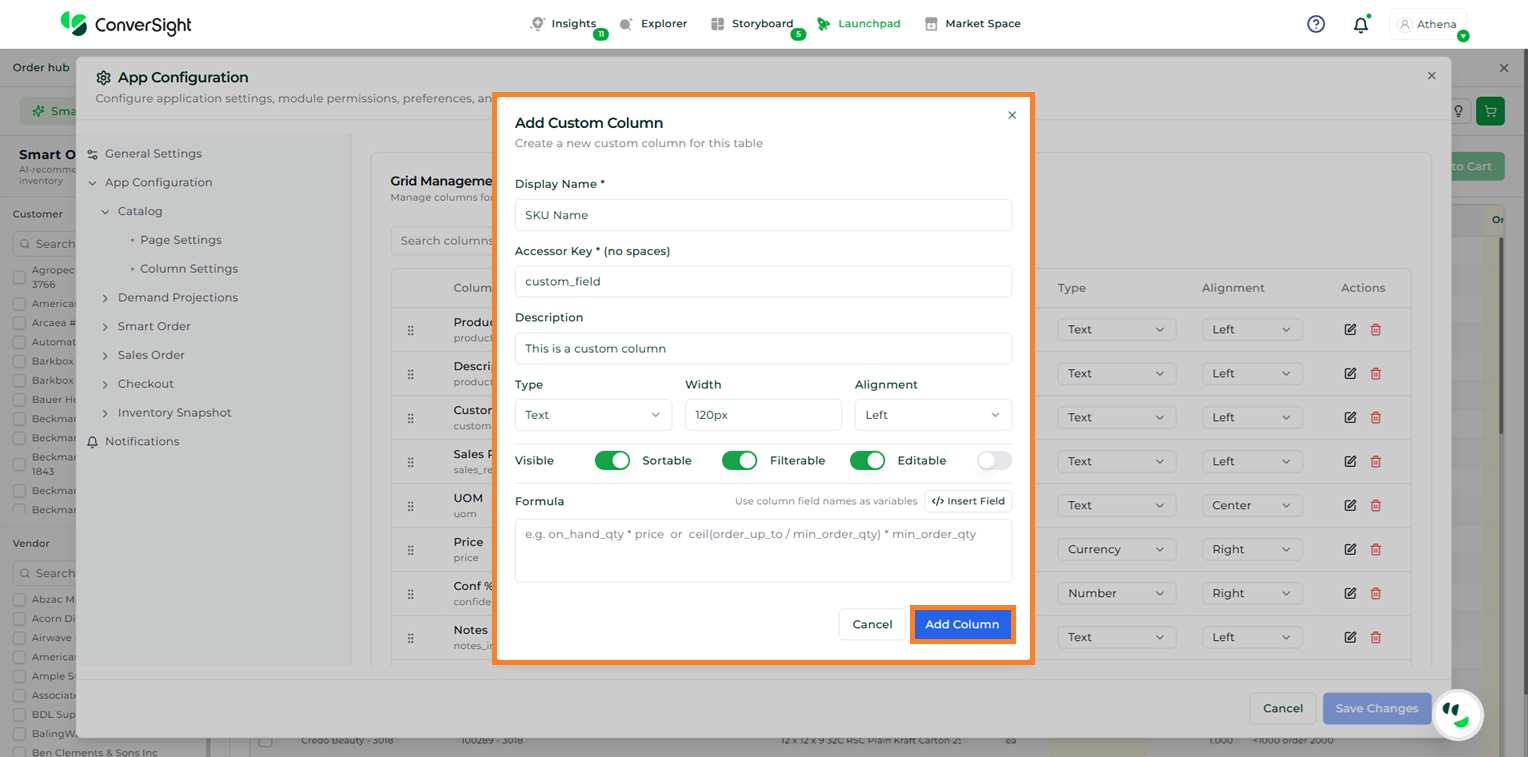Click the edit icon for the Price row
Screen dimensions: 1528x757
(1350, 549)
